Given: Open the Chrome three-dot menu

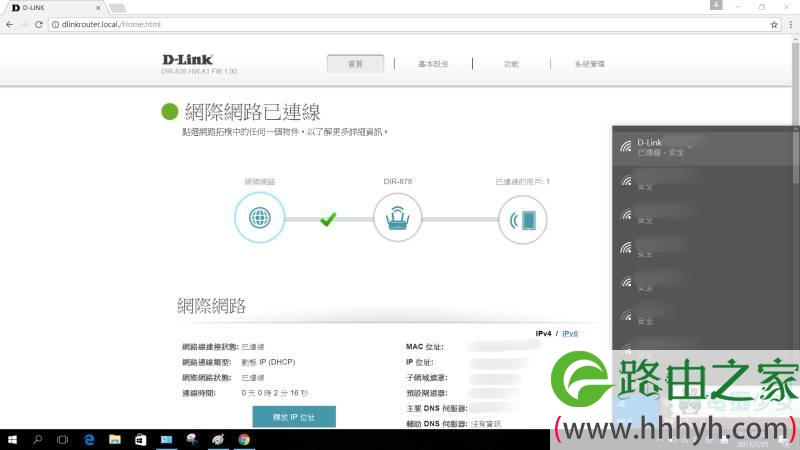Looking at the screenshot, I should [790, 24].
